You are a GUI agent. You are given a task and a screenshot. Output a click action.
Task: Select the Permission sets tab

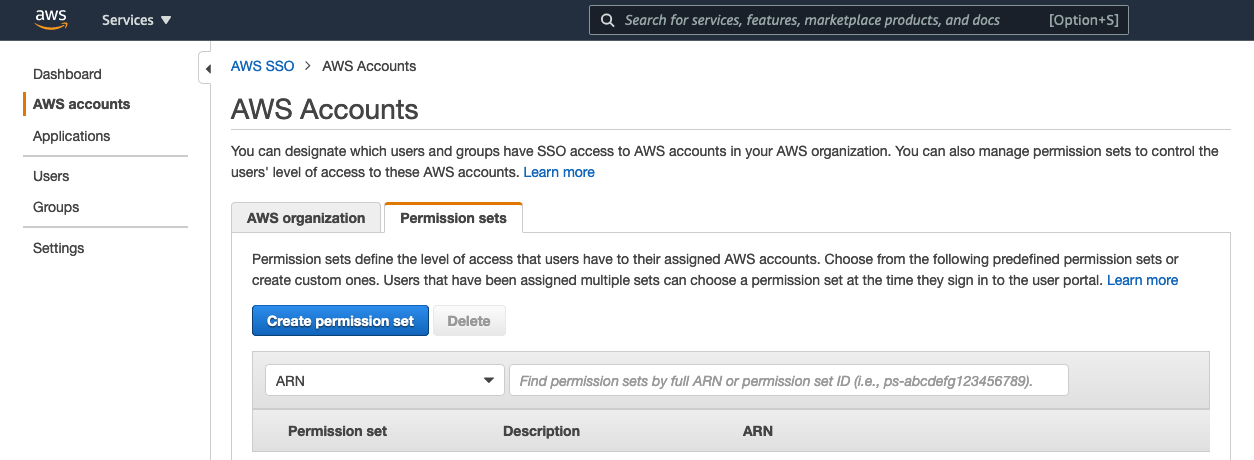[x=453, y=218]
